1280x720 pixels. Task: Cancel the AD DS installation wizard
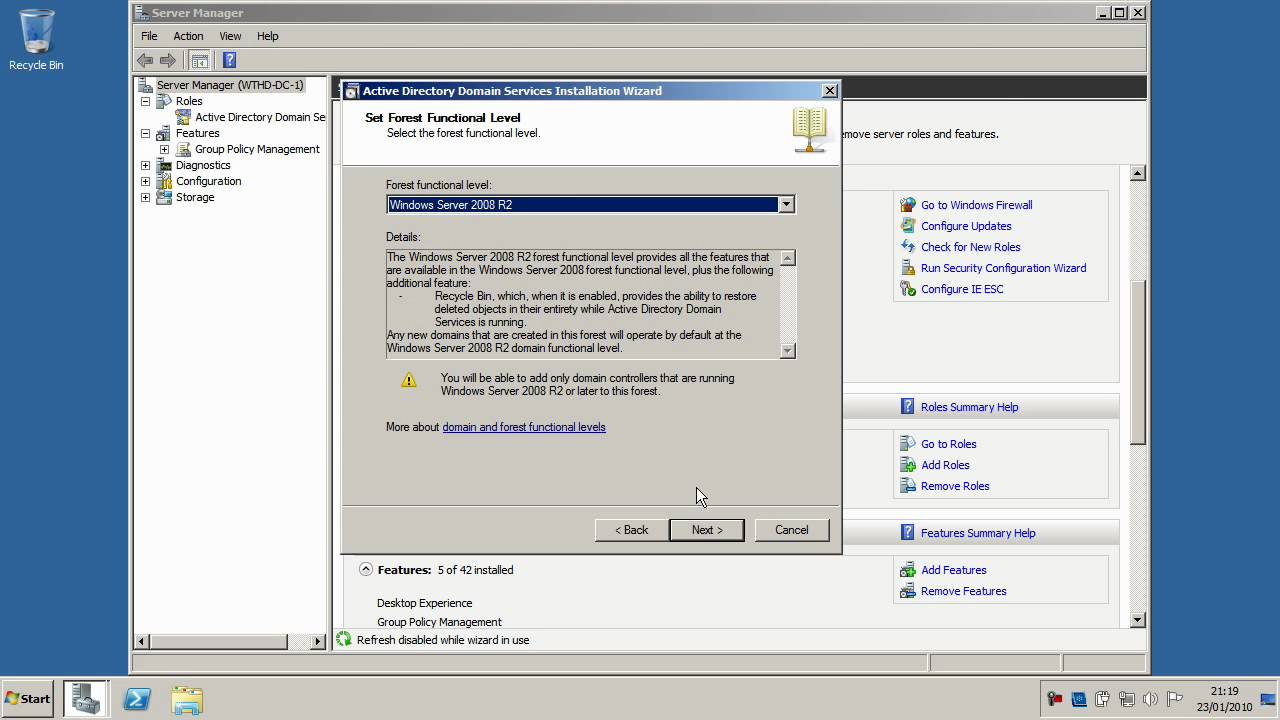click(x=792, y=530)
